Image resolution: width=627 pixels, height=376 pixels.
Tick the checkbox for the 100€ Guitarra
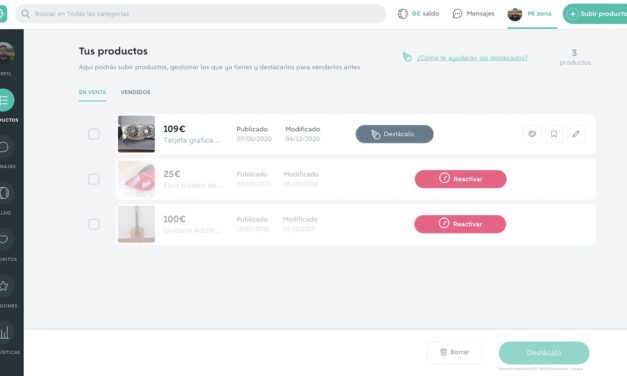[94, 224]
